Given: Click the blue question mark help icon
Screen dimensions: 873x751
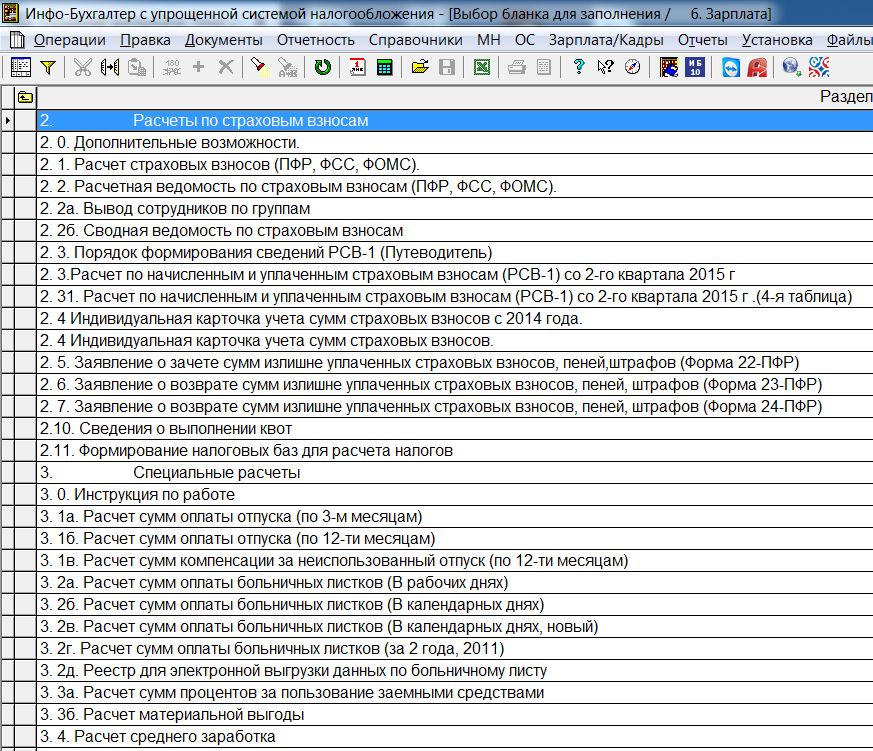Looking at the screenshot, I should pos(579,67).
